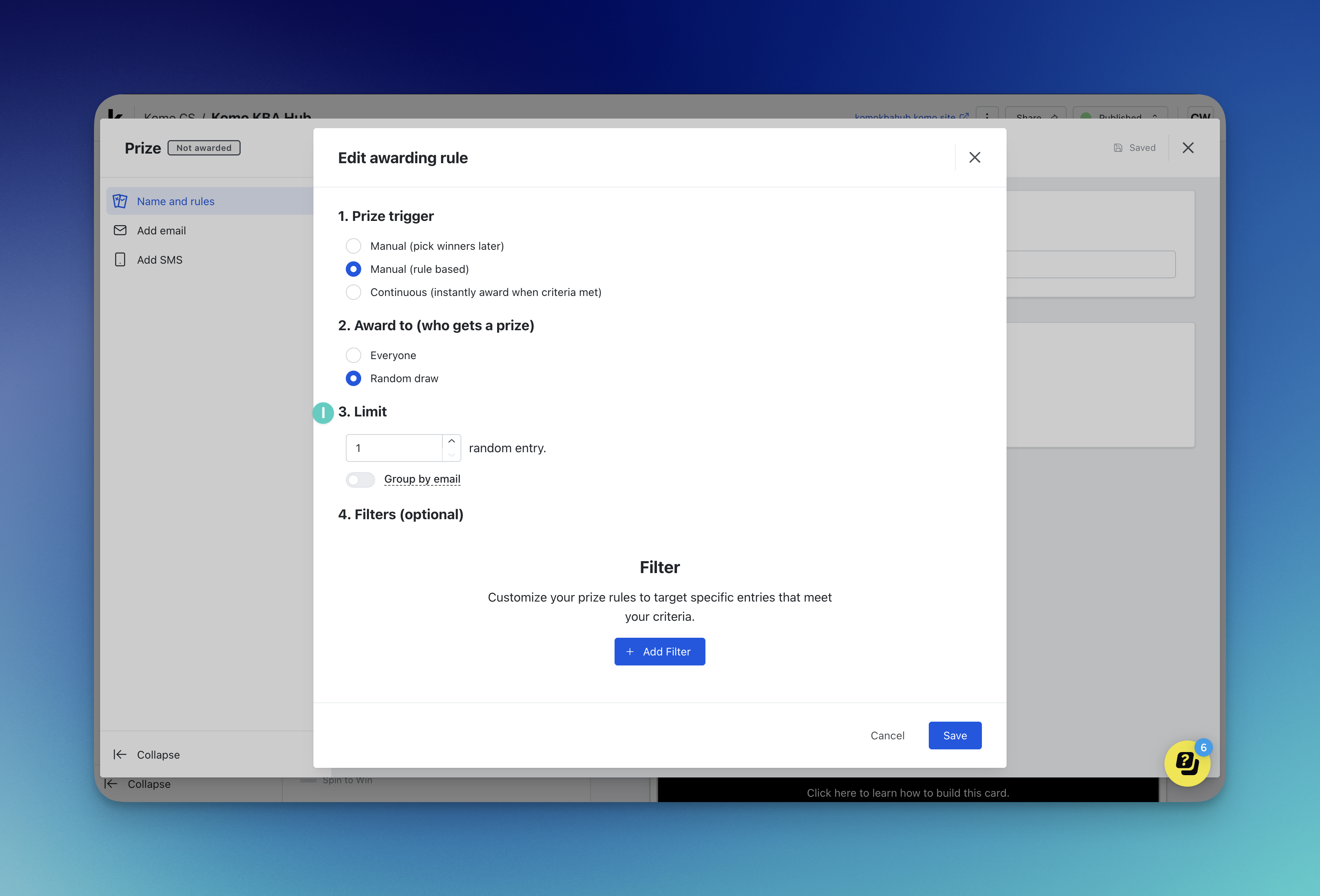Click the Add Filter button
1320x896 pixels.
point(660,652)
